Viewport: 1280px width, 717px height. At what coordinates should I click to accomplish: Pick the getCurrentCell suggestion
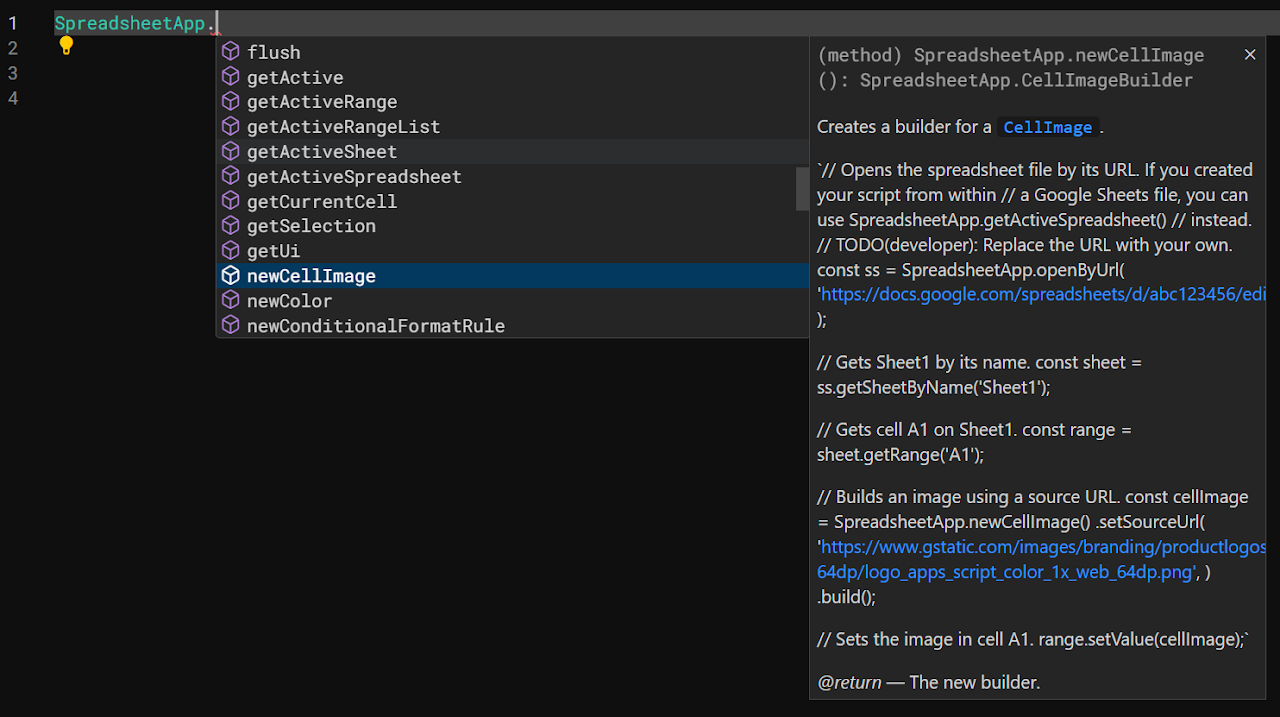point(322,202)
